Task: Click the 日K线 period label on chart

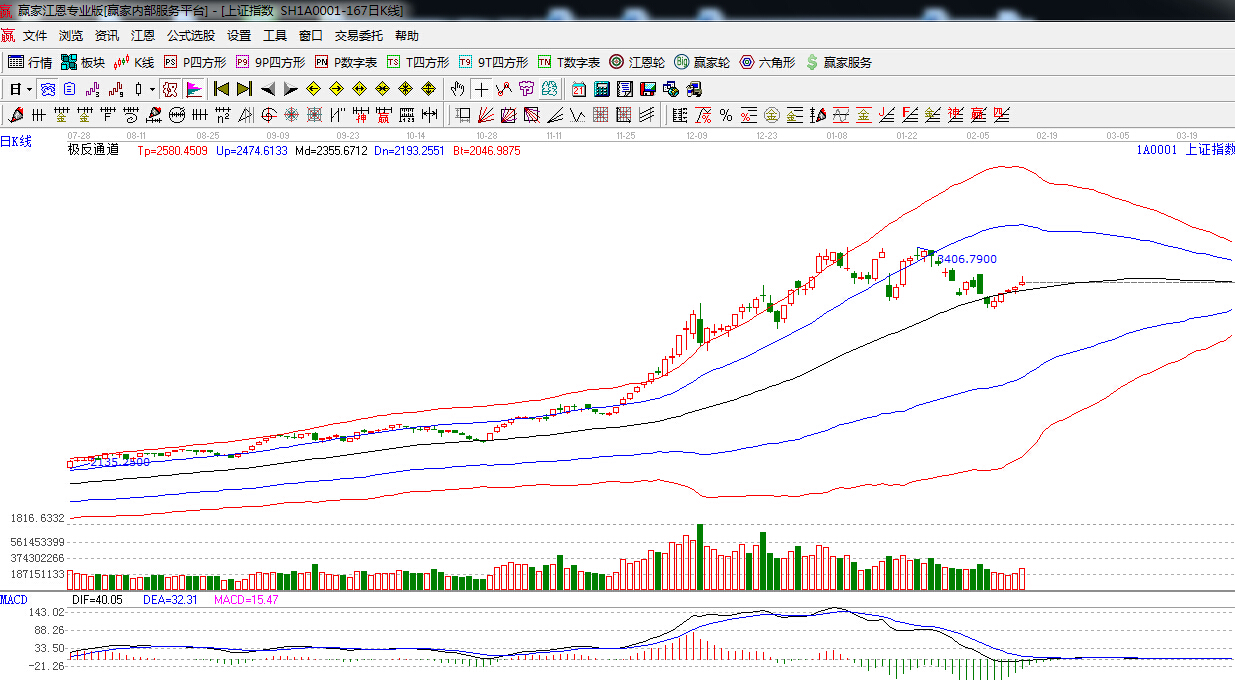Action: (16, 142)
